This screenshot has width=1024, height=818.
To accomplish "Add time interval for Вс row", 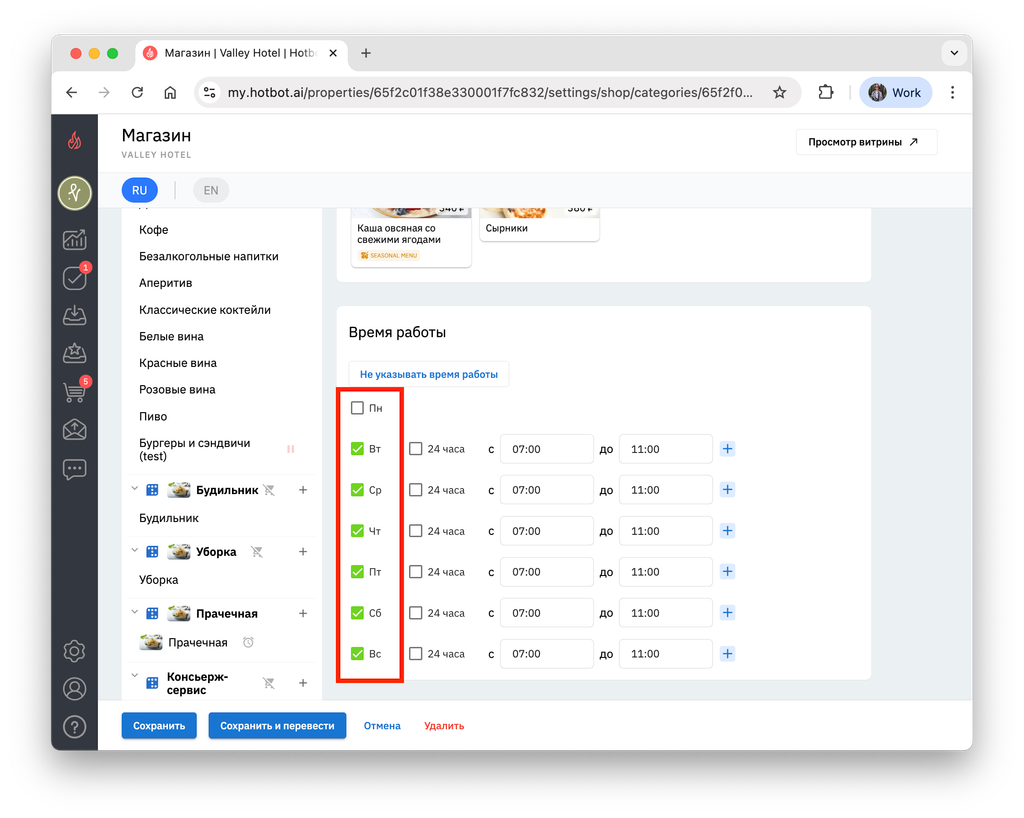I will (728, 653).
